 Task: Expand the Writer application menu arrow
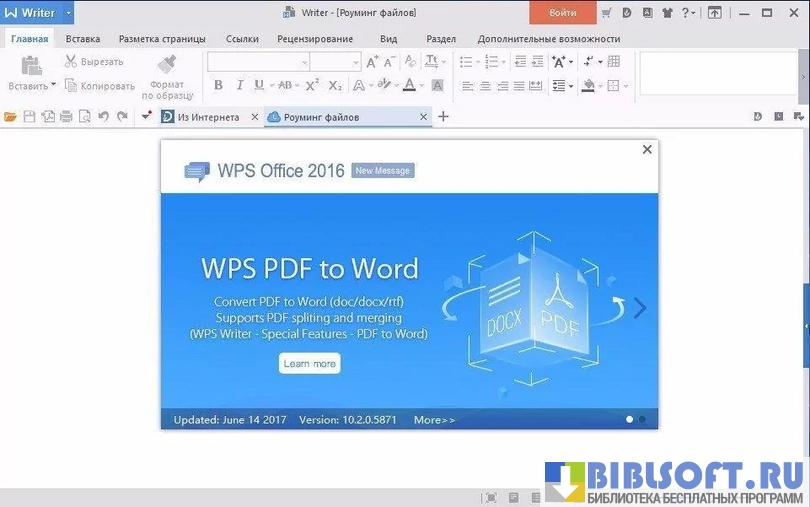tap(69, 13)
